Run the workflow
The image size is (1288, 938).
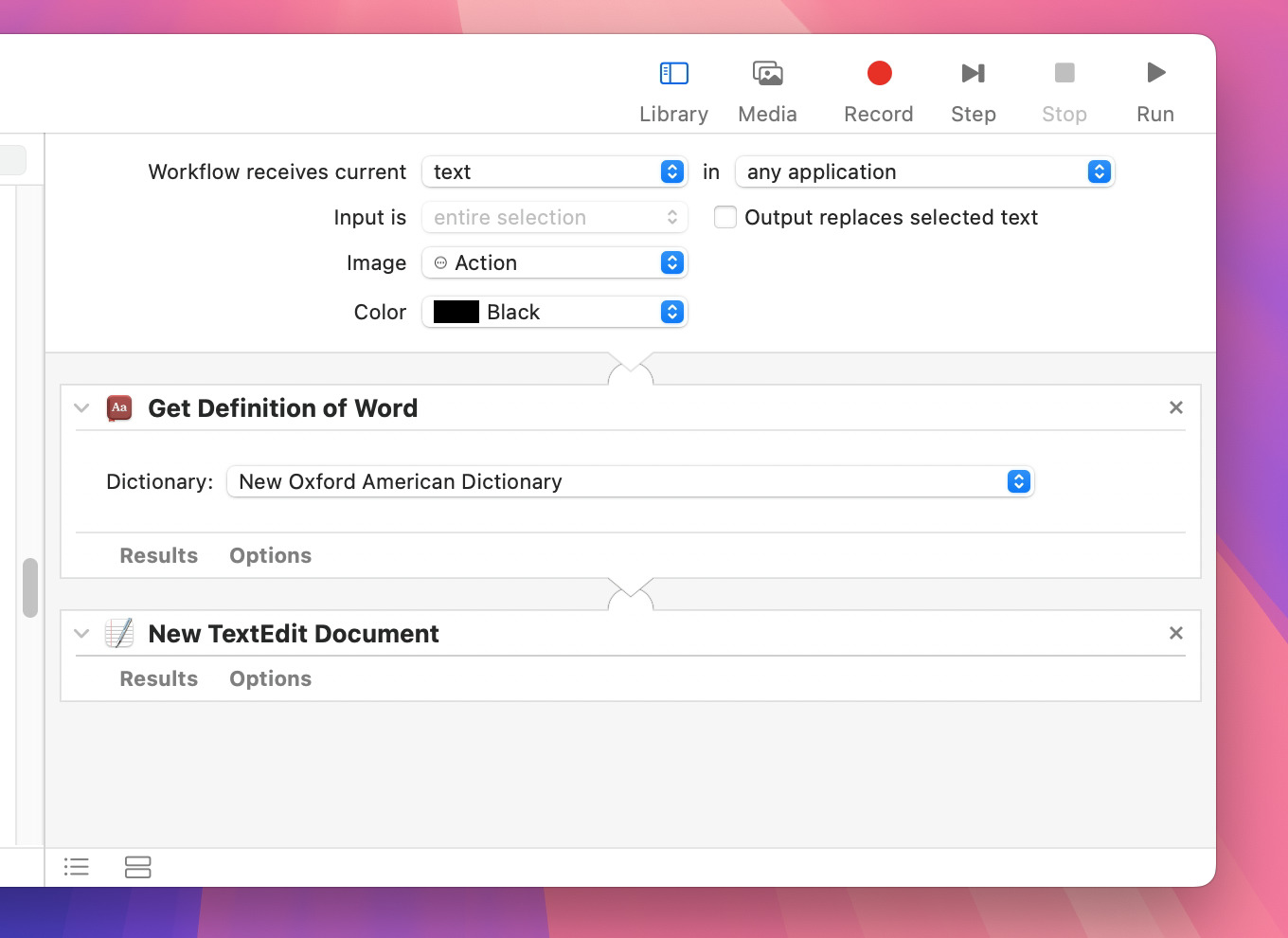(x=1155, y=92)
